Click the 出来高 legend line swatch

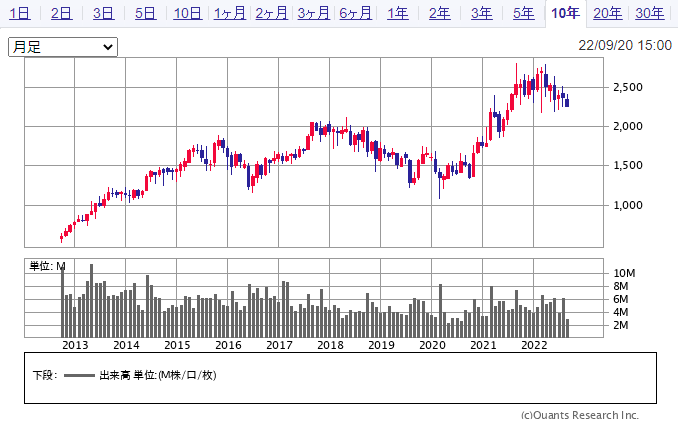[78, 376]
